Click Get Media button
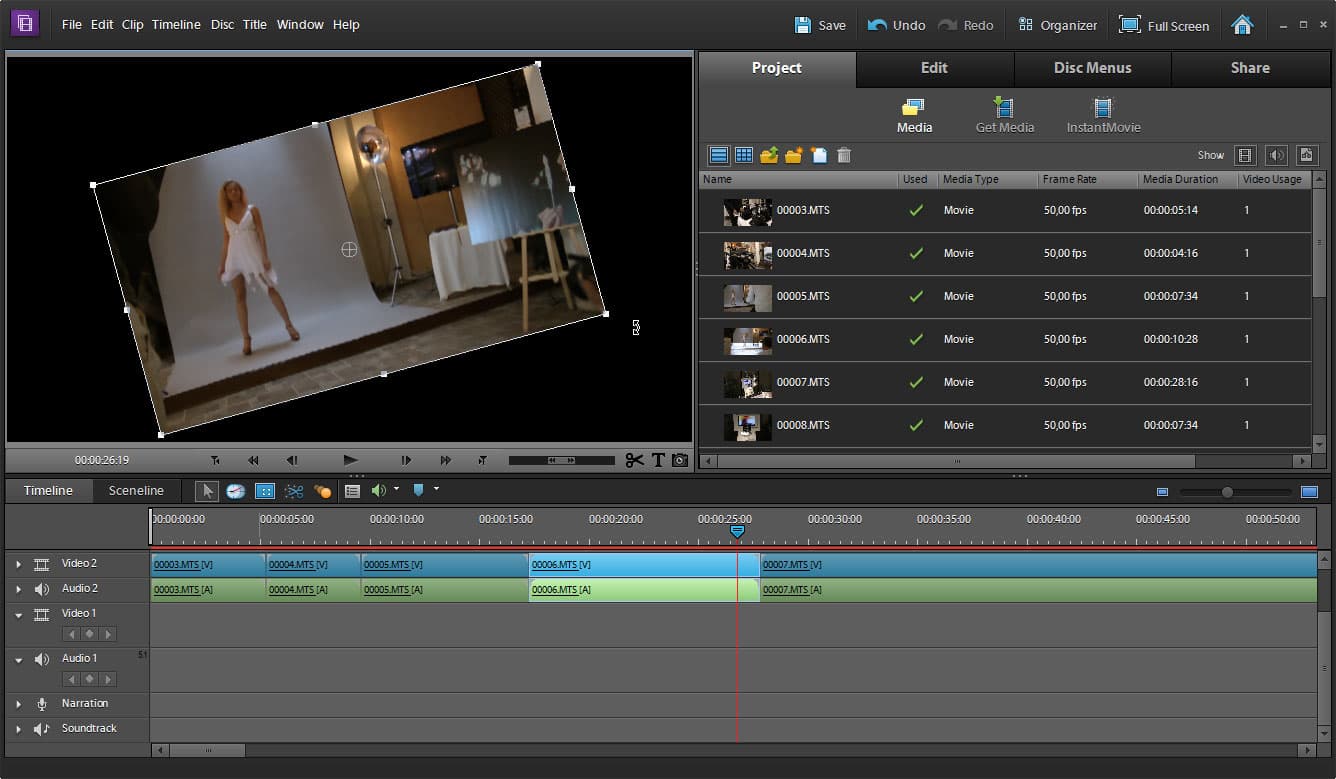Viewport: 1336px width, 779px height. pyautogui.click(x=1004, y=115)
